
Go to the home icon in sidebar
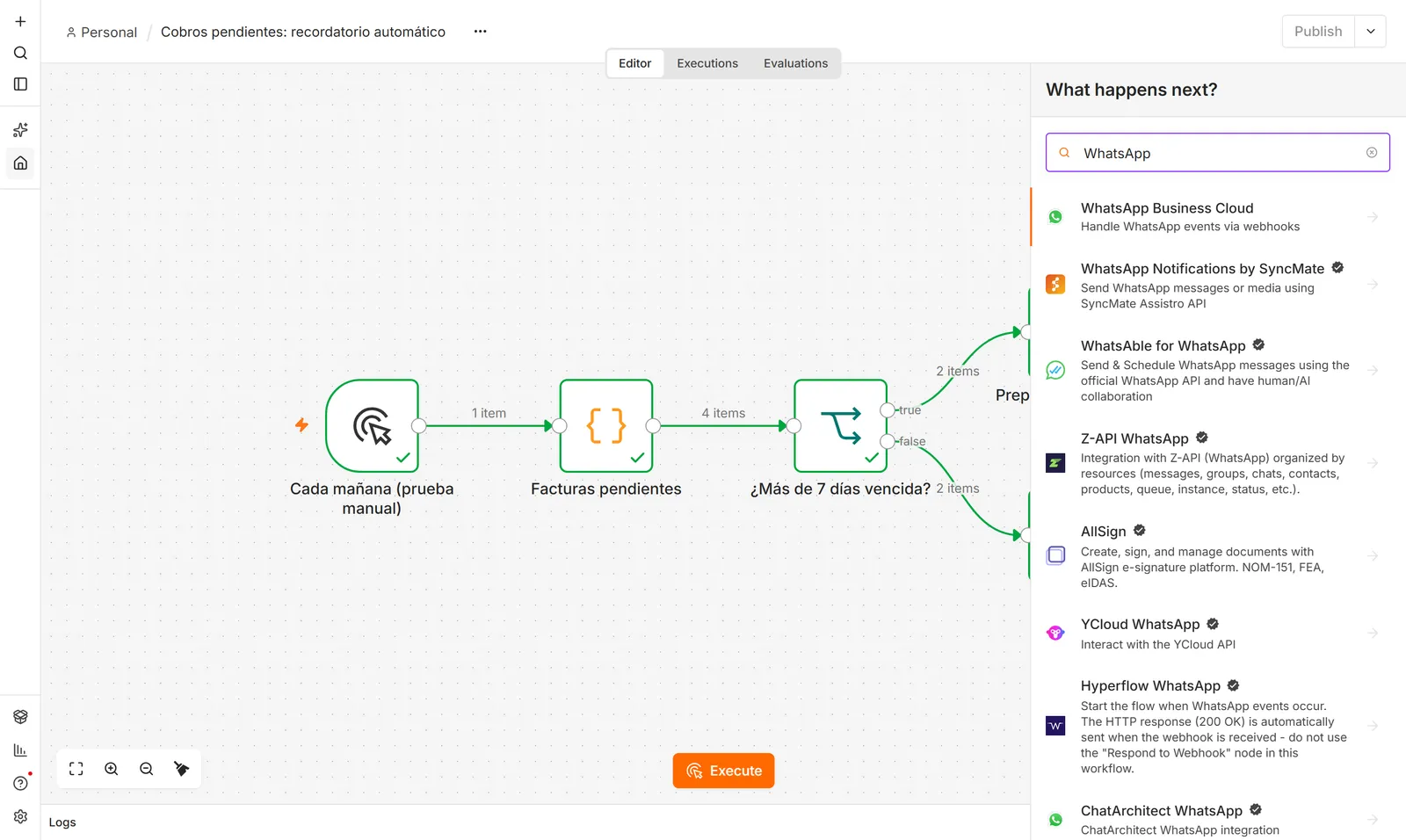click(x=20, y=163)
